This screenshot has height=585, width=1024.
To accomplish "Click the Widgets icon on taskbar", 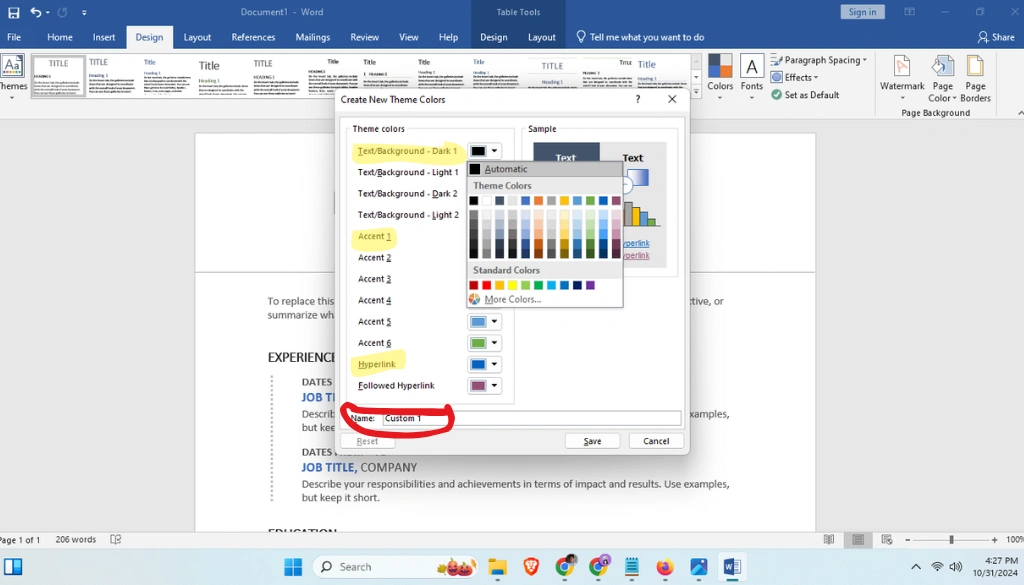I will (x=13, y=567).
